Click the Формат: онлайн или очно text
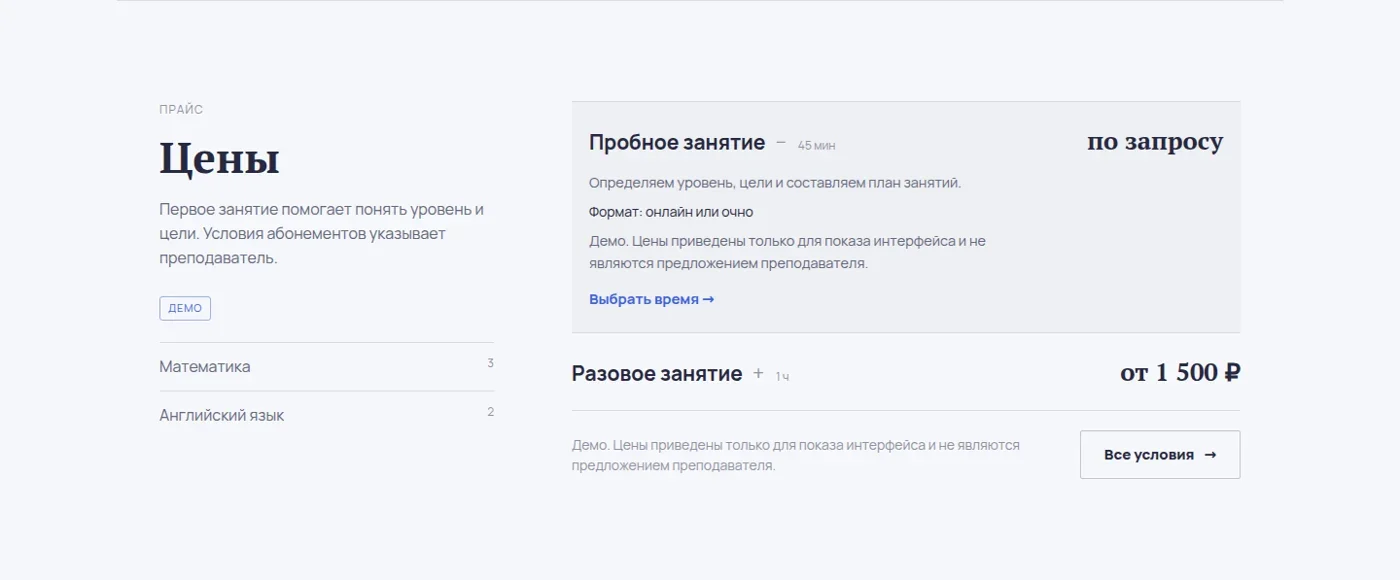The width and height of the screenshot is (1400, 580). pyautogui.click(x=671, y=212)
